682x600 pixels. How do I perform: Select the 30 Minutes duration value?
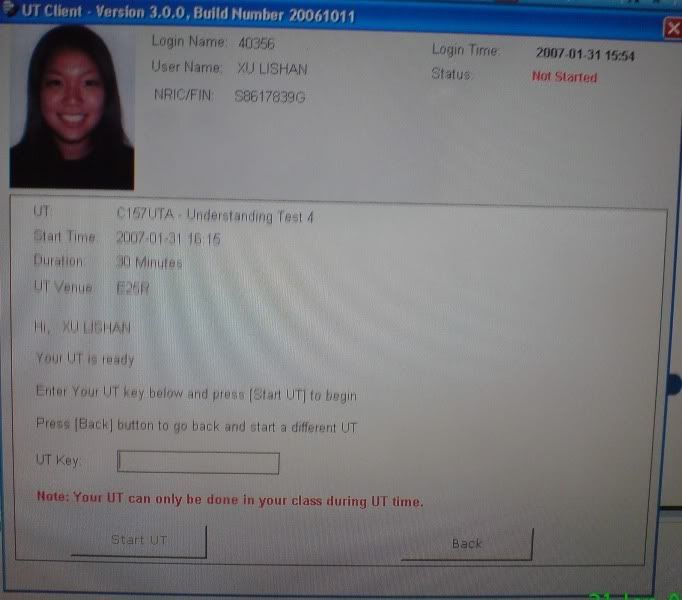[x=149, y=262]
